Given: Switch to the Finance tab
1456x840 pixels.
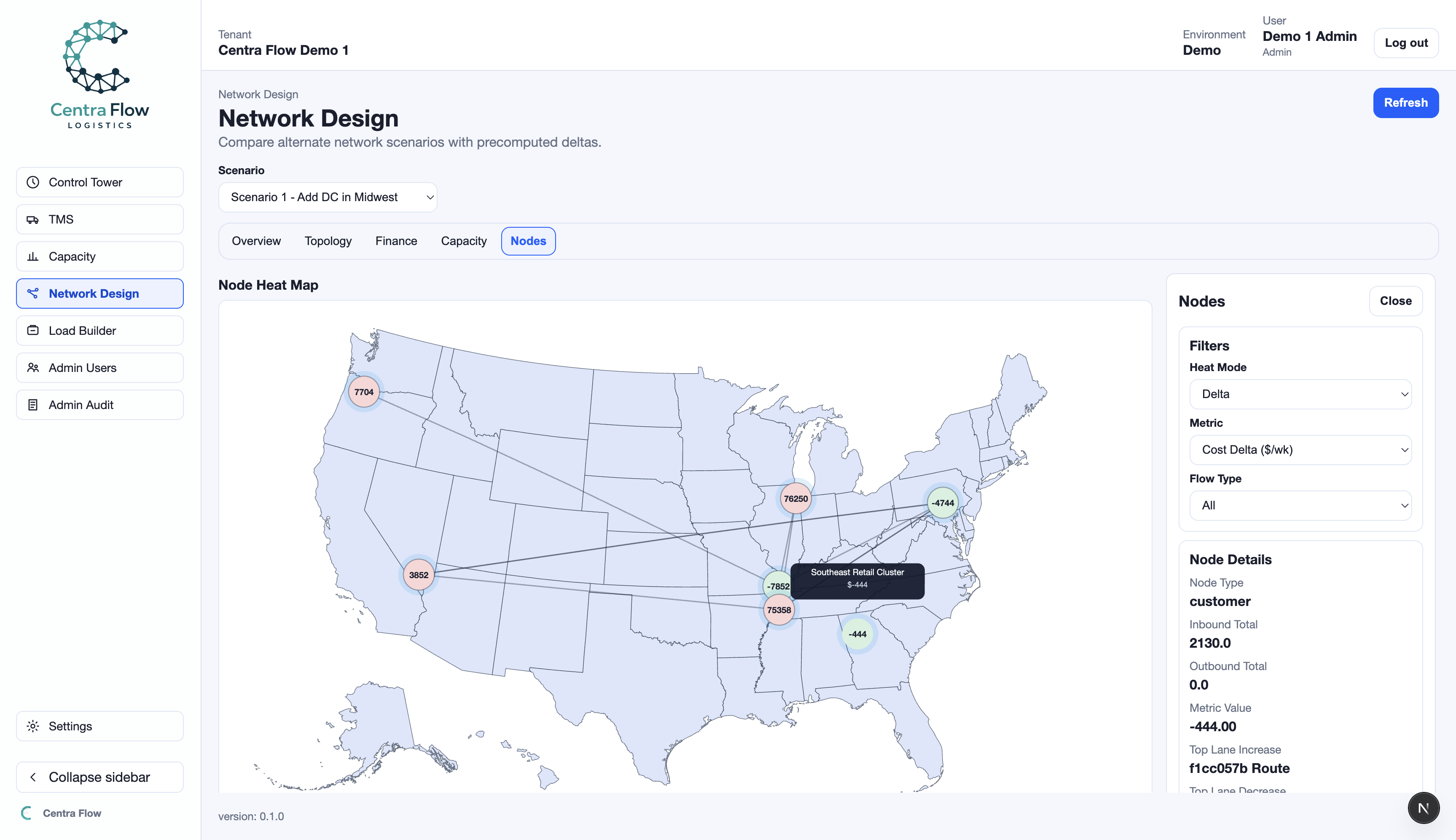Looking at the screenshot, I should coord(396,241).
